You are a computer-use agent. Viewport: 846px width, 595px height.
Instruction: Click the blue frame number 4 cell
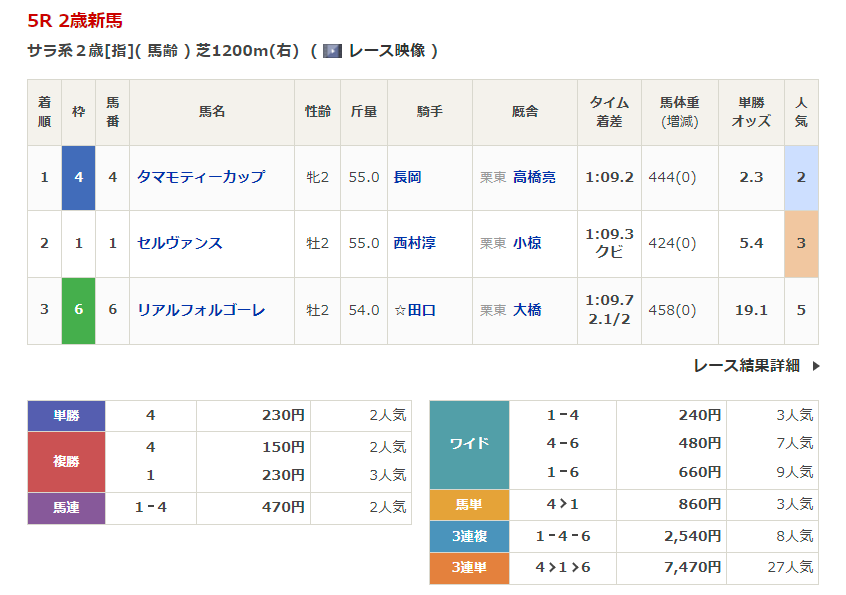(78, 177)
